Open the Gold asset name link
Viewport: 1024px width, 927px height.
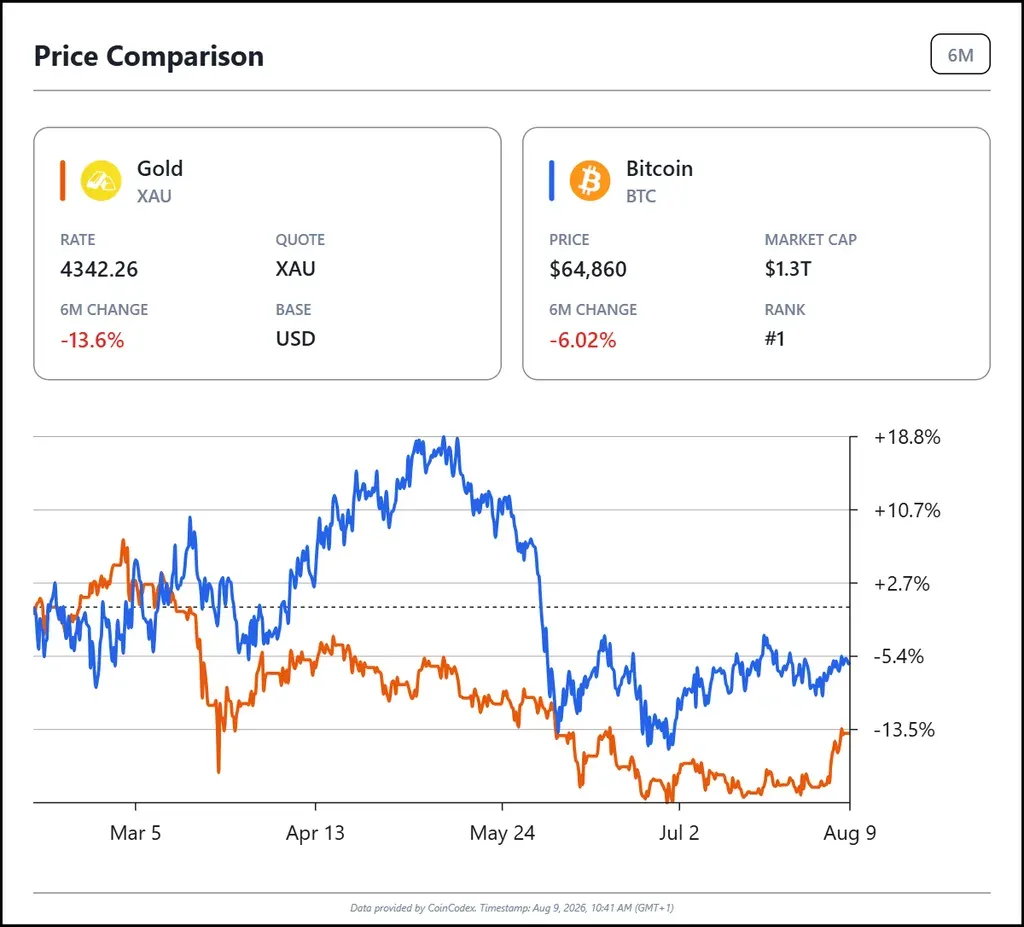click(x=160, y=169)
